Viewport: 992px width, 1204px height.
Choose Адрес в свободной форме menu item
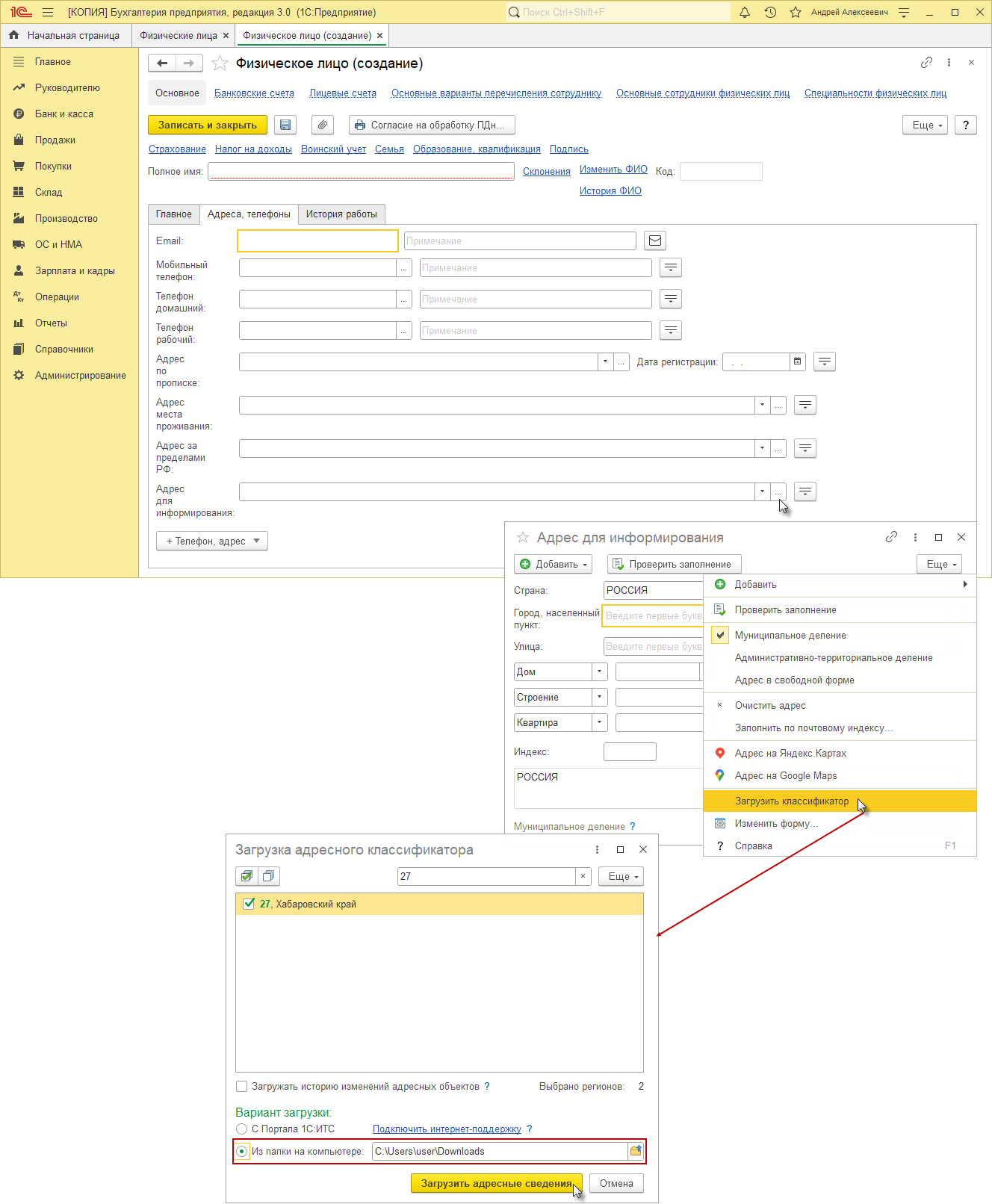[840, 680]
